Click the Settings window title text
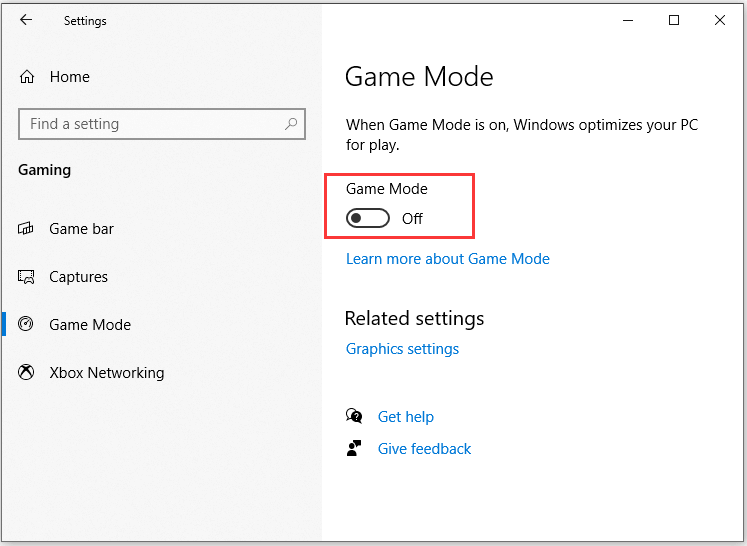 tap(85, 21)
